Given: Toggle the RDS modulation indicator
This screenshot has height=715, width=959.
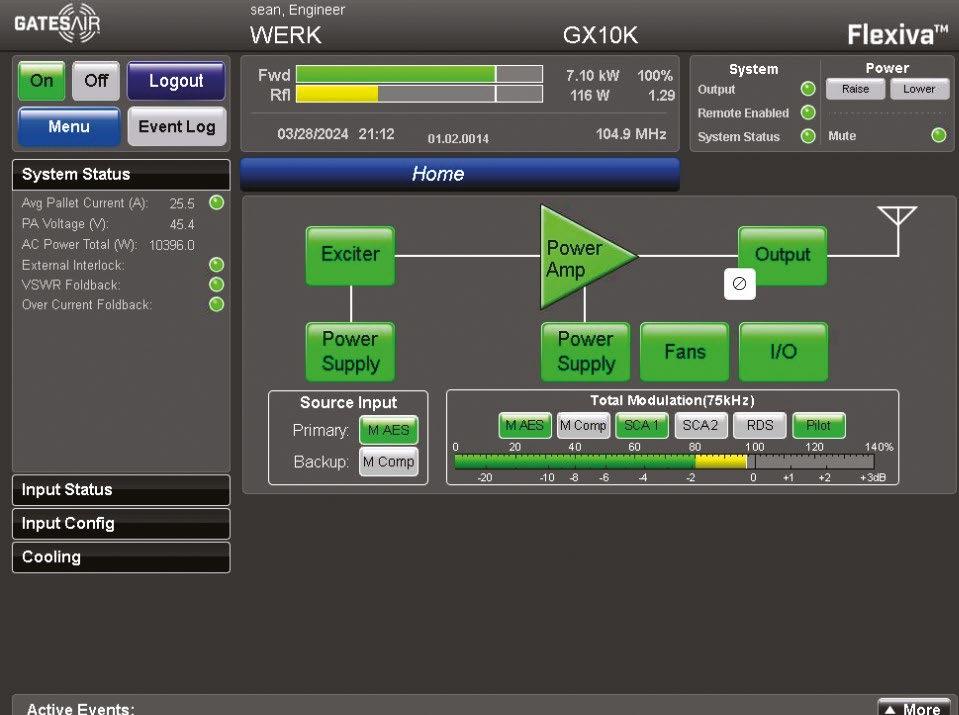Looking at the screenshot, I should [760, 425].
